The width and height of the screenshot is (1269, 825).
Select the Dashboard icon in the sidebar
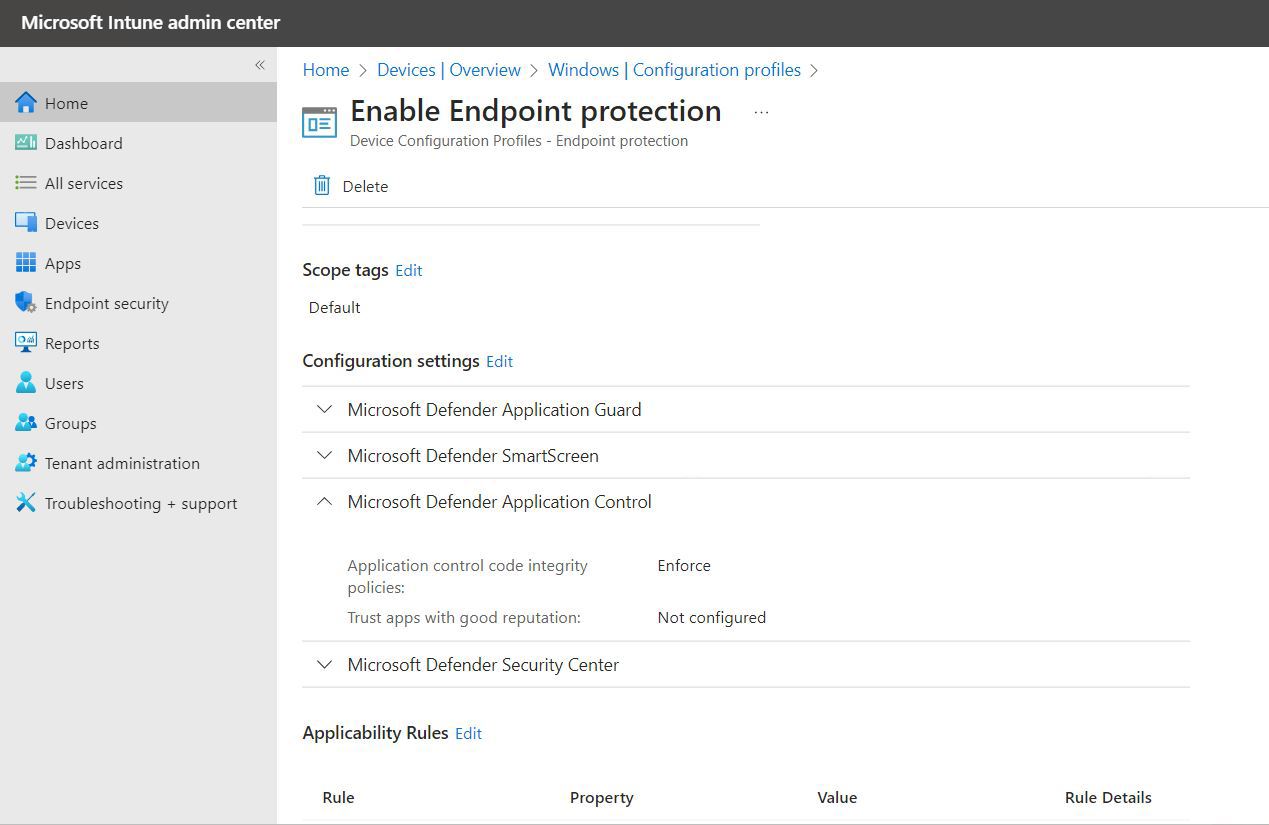[26, 143]
